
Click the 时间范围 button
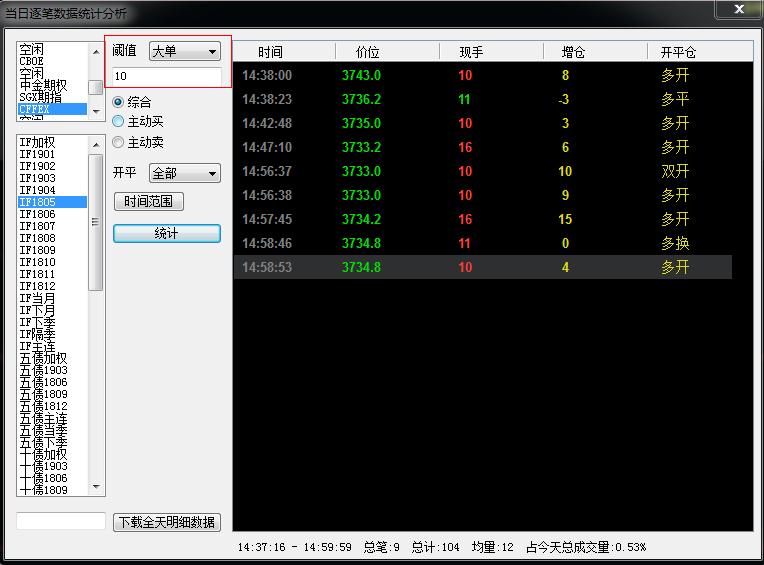coord(148,202)
